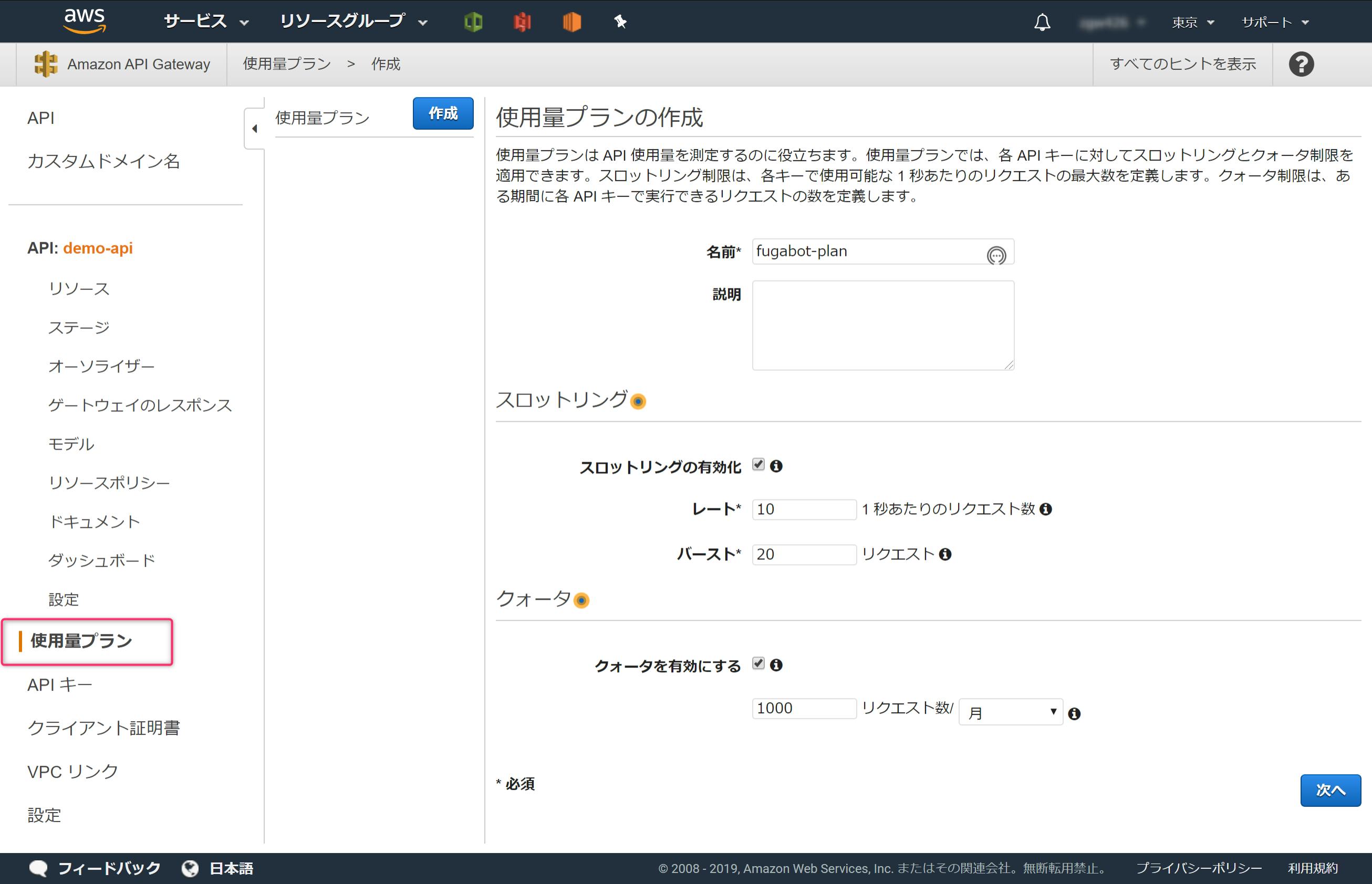Viewport: 1372px width, 884px height.
Task: Click the pushpin icon in the header
Action: click(620, 22)
